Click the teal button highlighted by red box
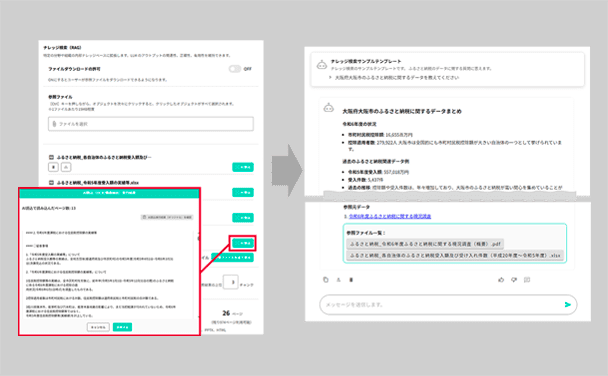This screenshot has height=376, width=608. (x=243, y=243)
